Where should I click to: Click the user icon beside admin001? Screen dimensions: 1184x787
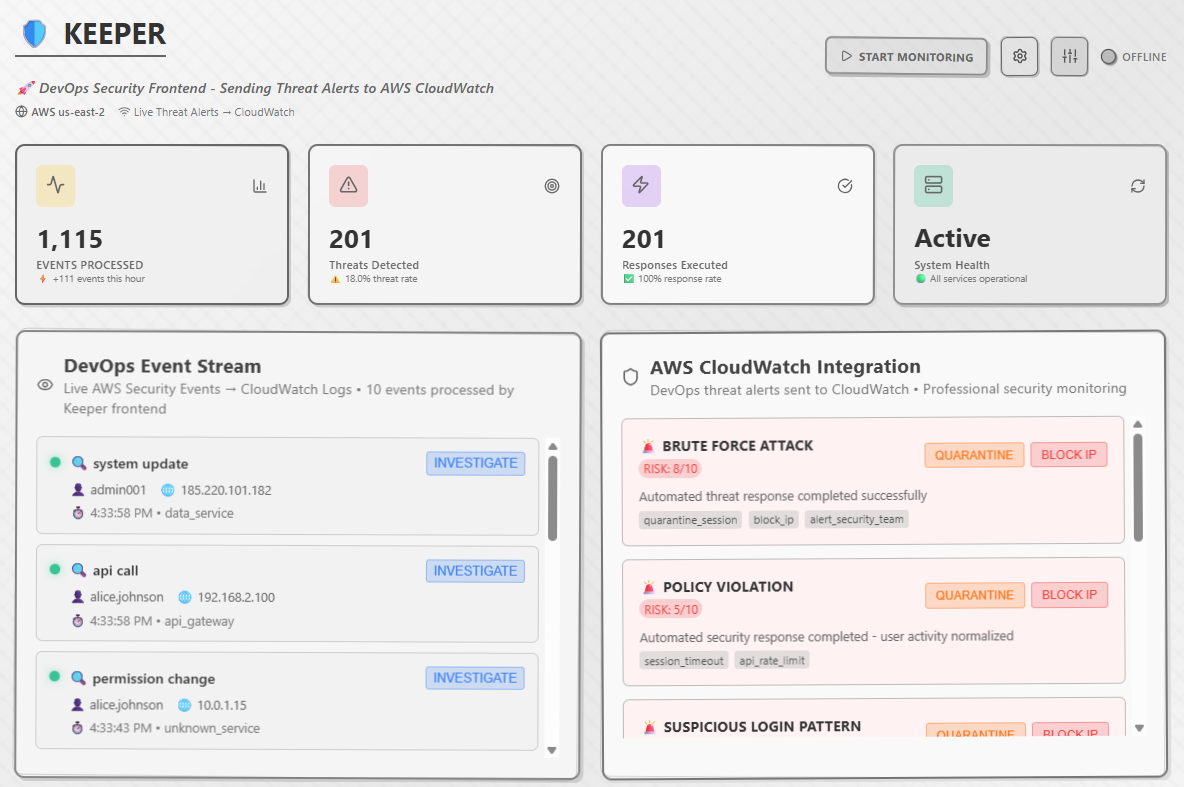[78, 490]
